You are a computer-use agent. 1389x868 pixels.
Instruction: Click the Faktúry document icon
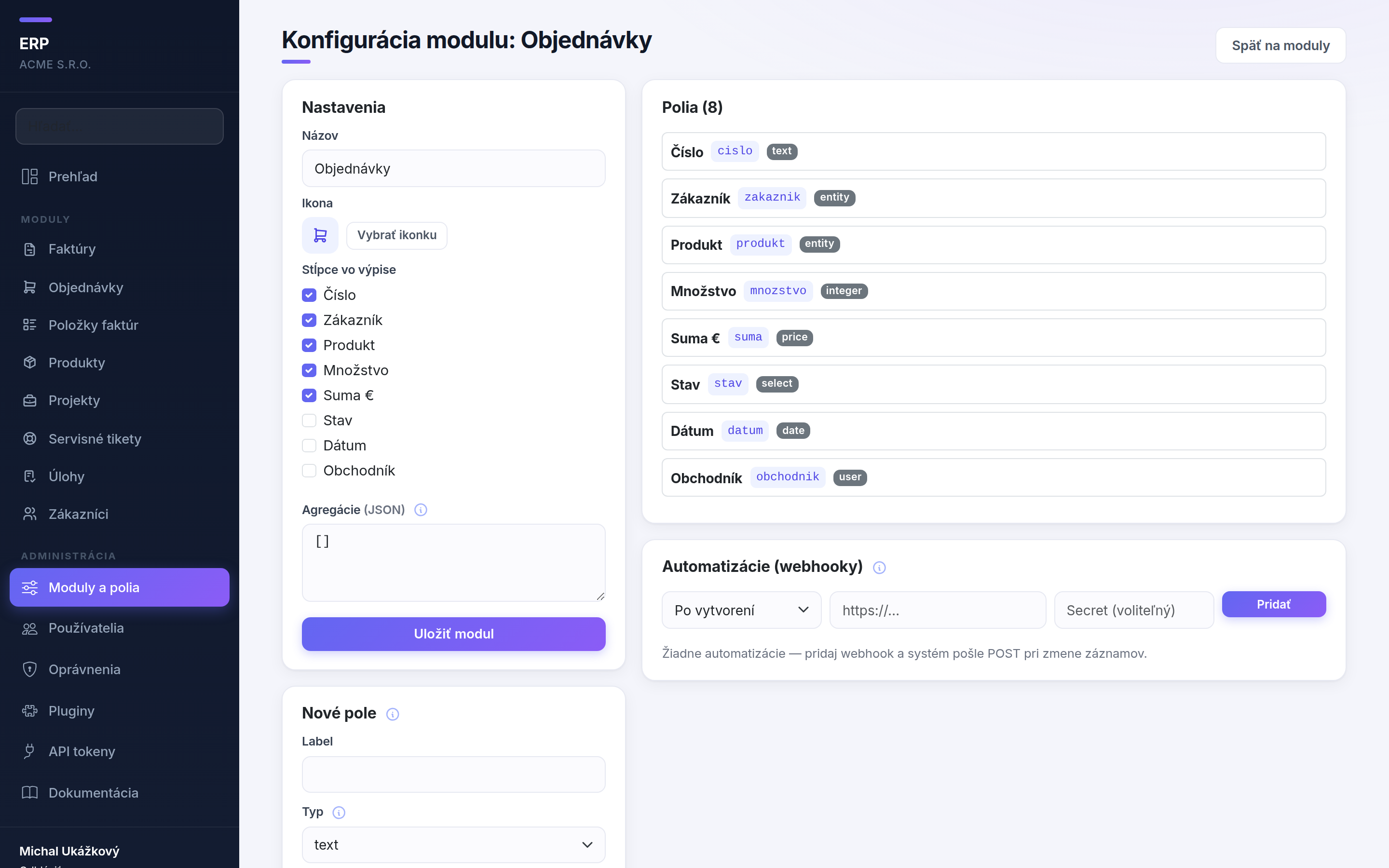[x=30, y=249]
